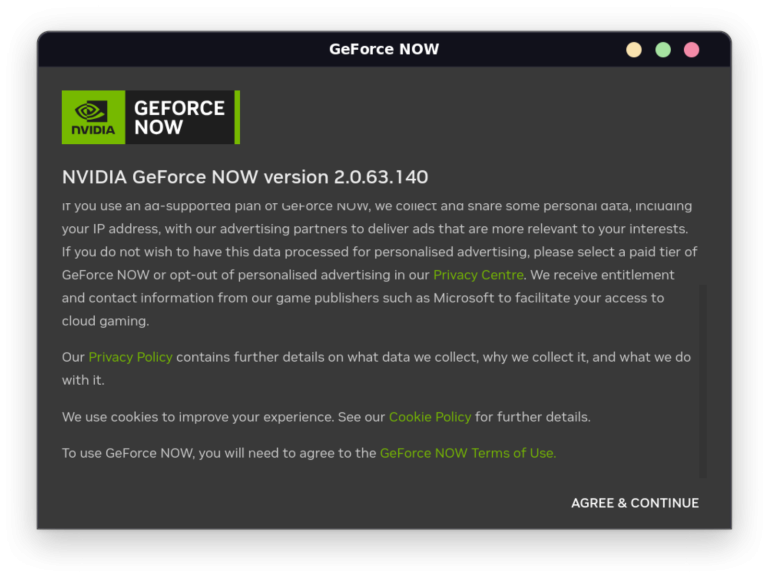This screenshot has width=768, height=576.
Task: Open the Privacy Policy link
Action: (130, 357)
